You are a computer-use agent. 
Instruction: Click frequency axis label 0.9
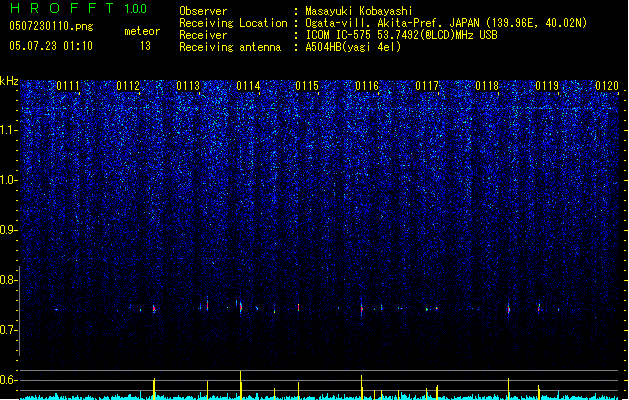pos(9,230)
